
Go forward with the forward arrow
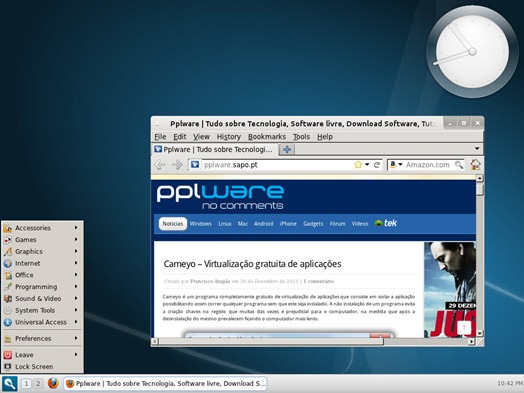pyautogui.click(x=177, y=164)
